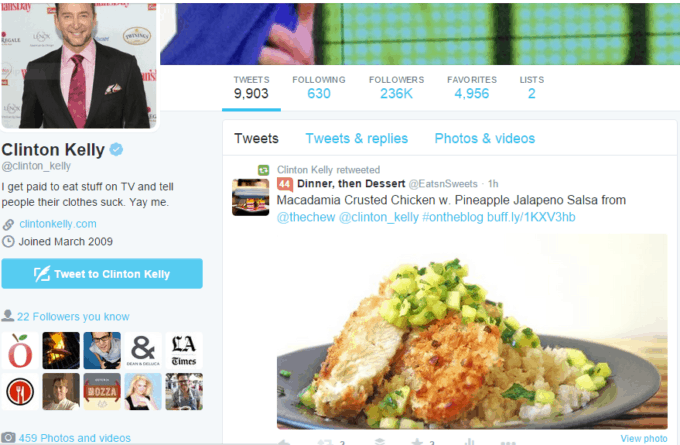The width and height of the screenshot is (680, 445).
Task: Select the Tweets tab in the timeline
Action: 256,138
